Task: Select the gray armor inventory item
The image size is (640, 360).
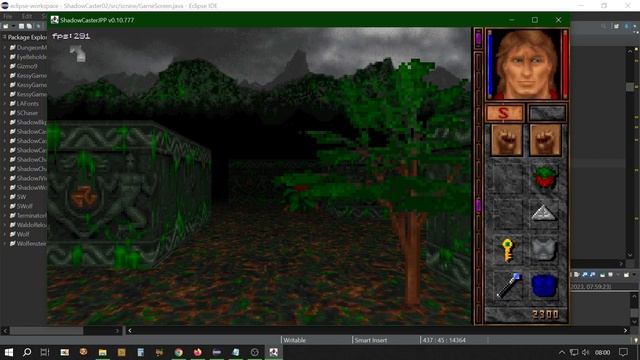Action: (544, 250)
